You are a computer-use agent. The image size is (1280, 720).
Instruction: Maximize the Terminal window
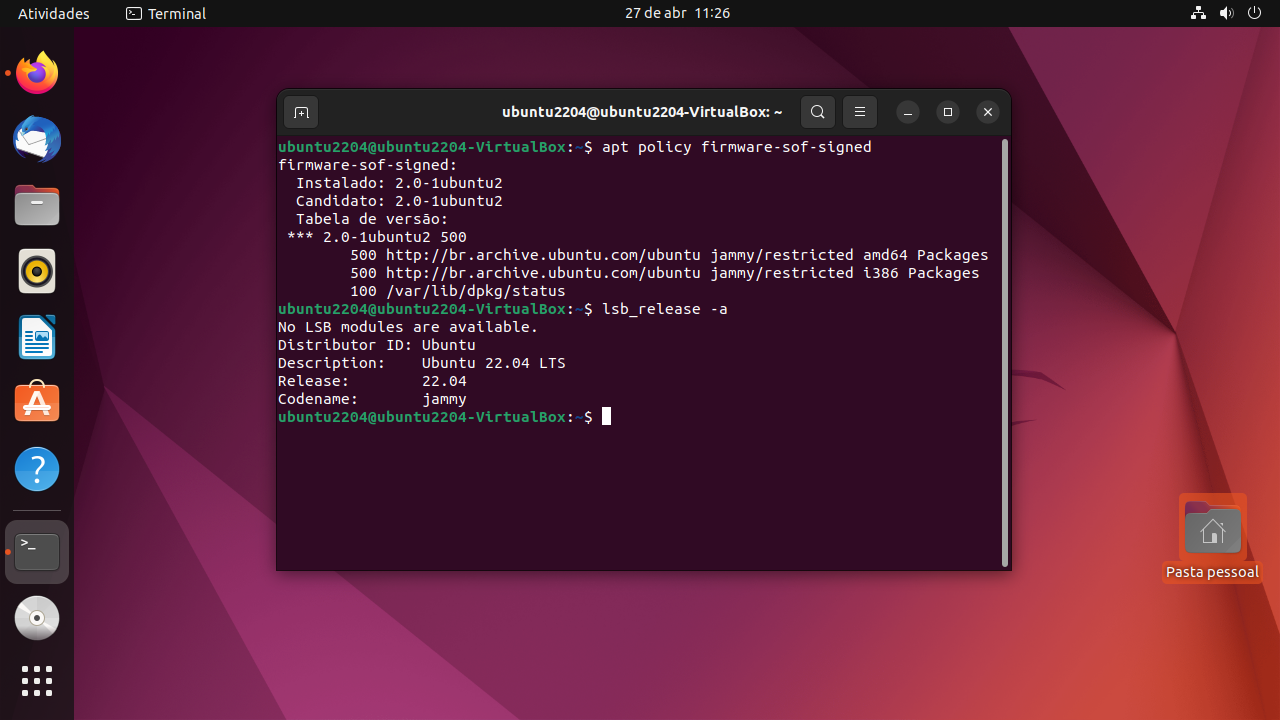tap(948, 112)
